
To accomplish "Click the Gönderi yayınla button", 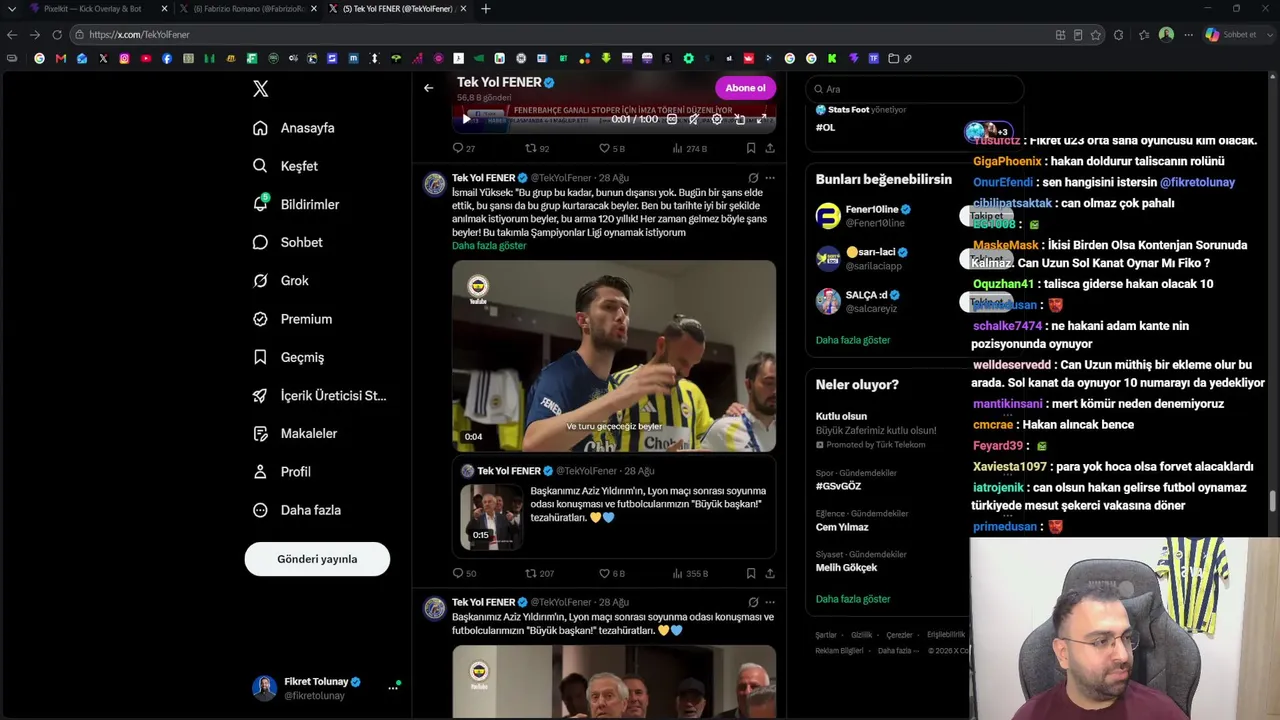I will pos(317,559).
